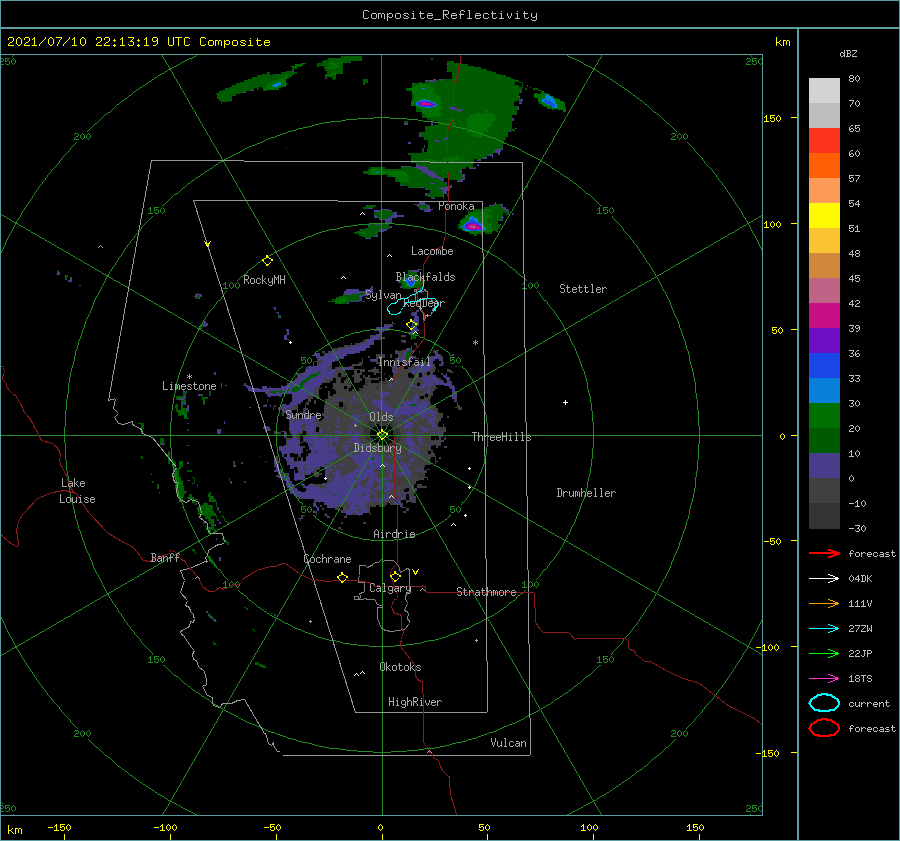Click the km unit label at top right
The height and width of the screenshot is (841, 900).
coord(782,42)
